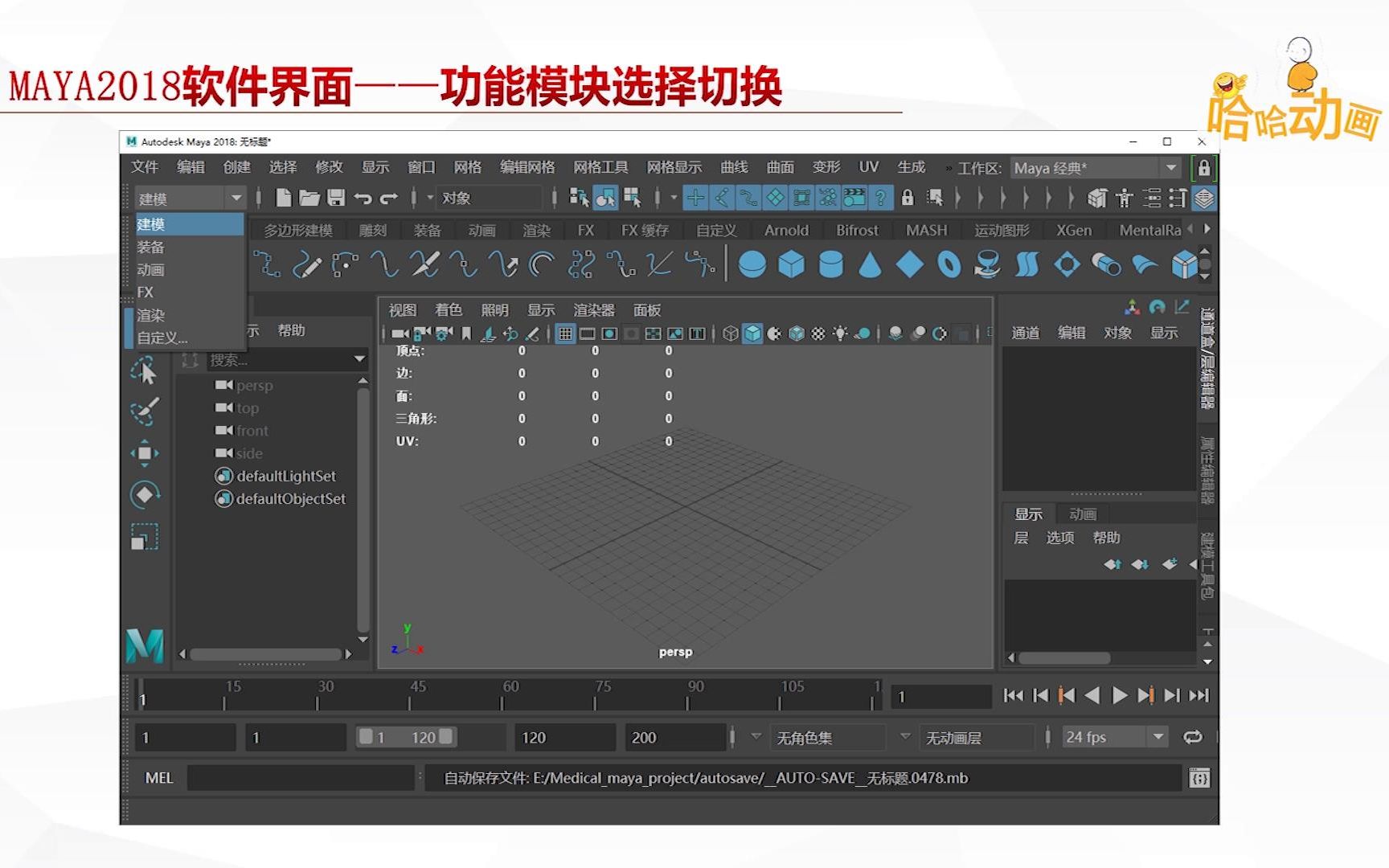Click the MEL command input field
The height and width of the screenshot is (868, 1389).
point(301,777)
